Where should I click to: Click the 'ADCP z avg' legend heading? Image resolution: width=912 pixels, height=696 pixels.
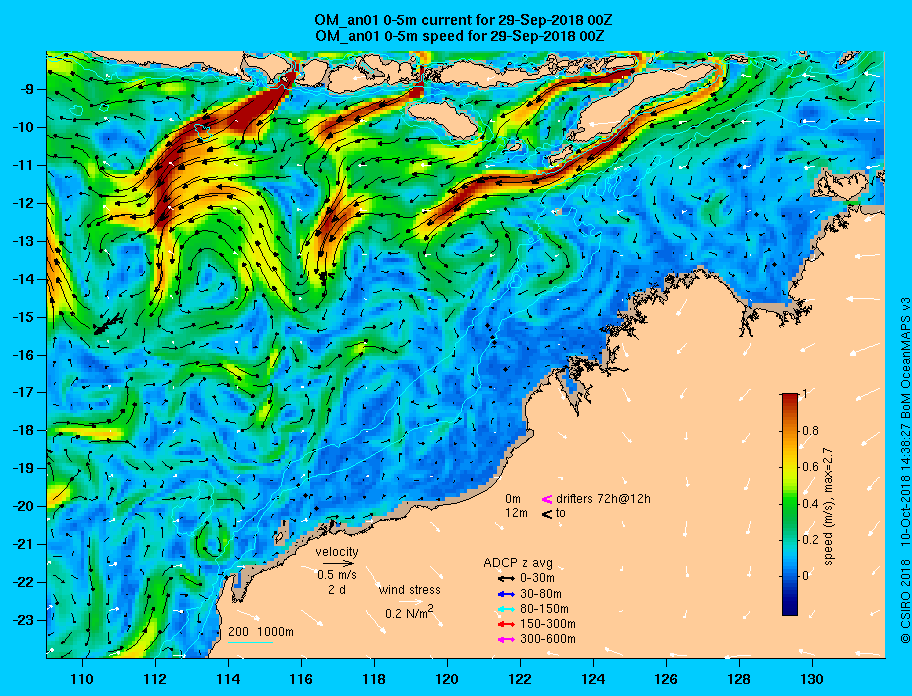(518, 563)
